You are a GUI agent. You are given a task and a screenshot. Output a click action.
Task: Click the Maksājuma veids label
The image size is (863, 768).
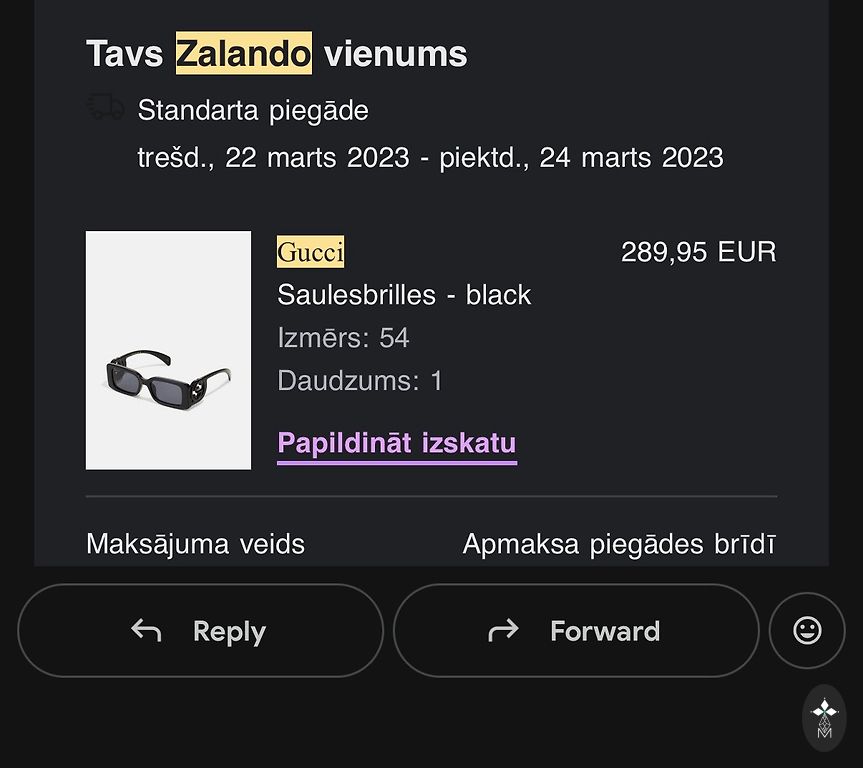(195, 544)
